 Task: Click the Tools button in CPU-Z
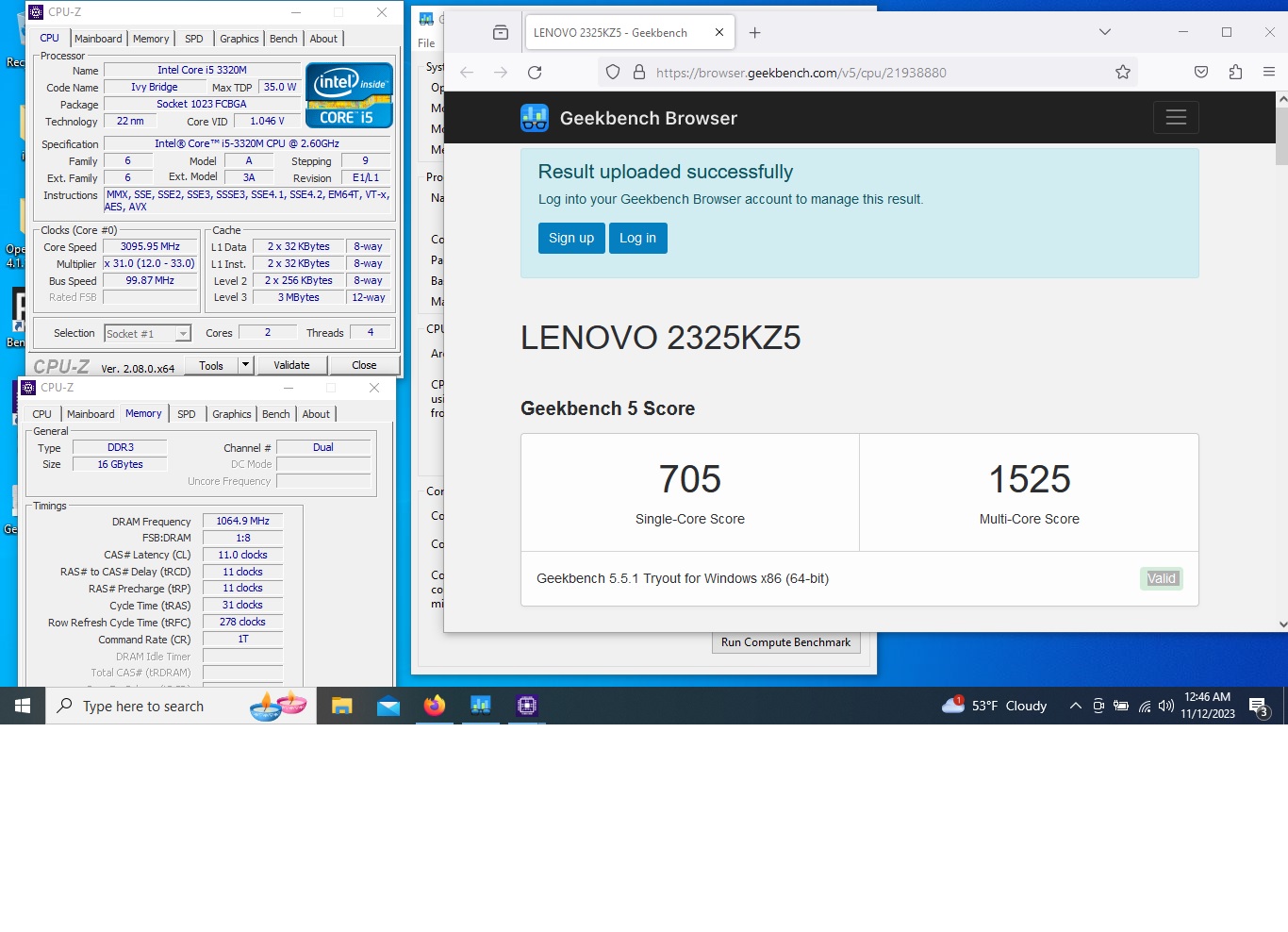(x=211, y=365)
